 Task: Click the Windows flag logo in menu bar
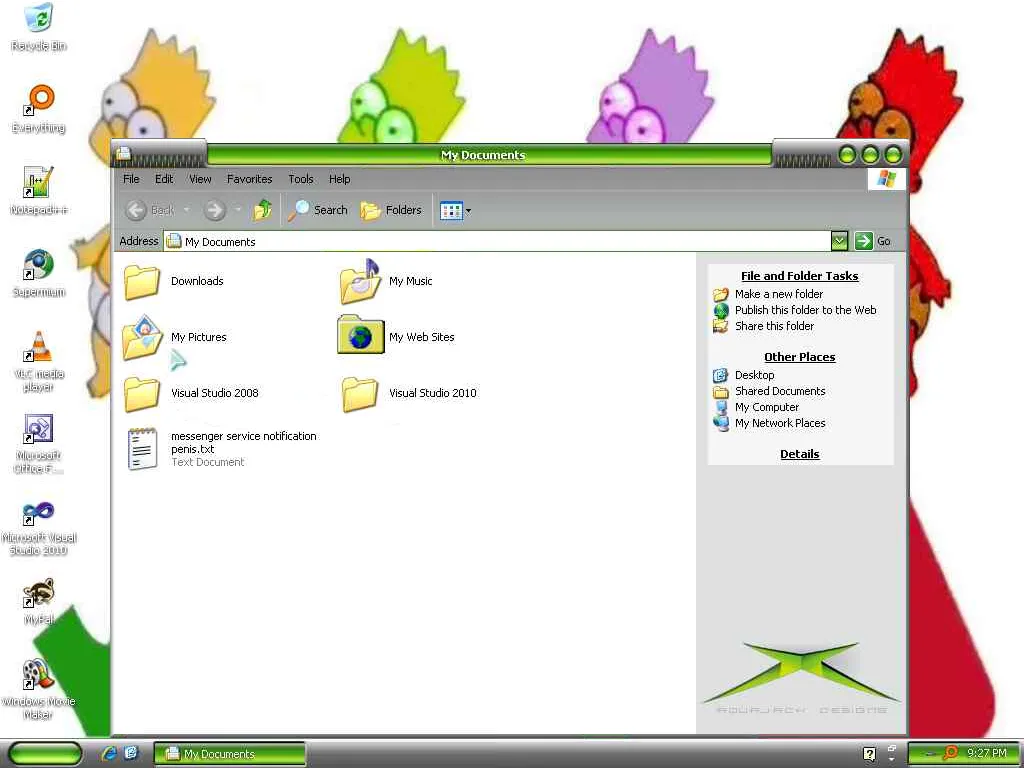point(886,178)
